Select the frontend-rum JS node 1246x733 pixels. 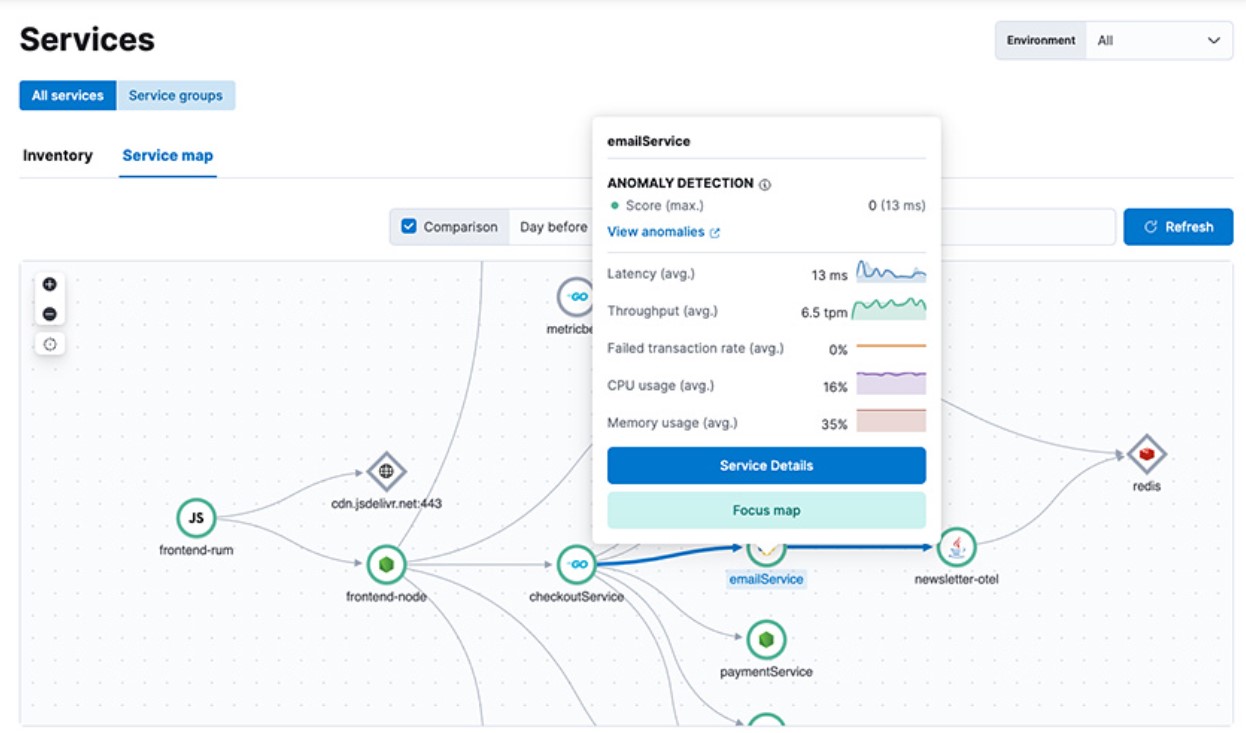pyautogui.click(x=197, y=518)
